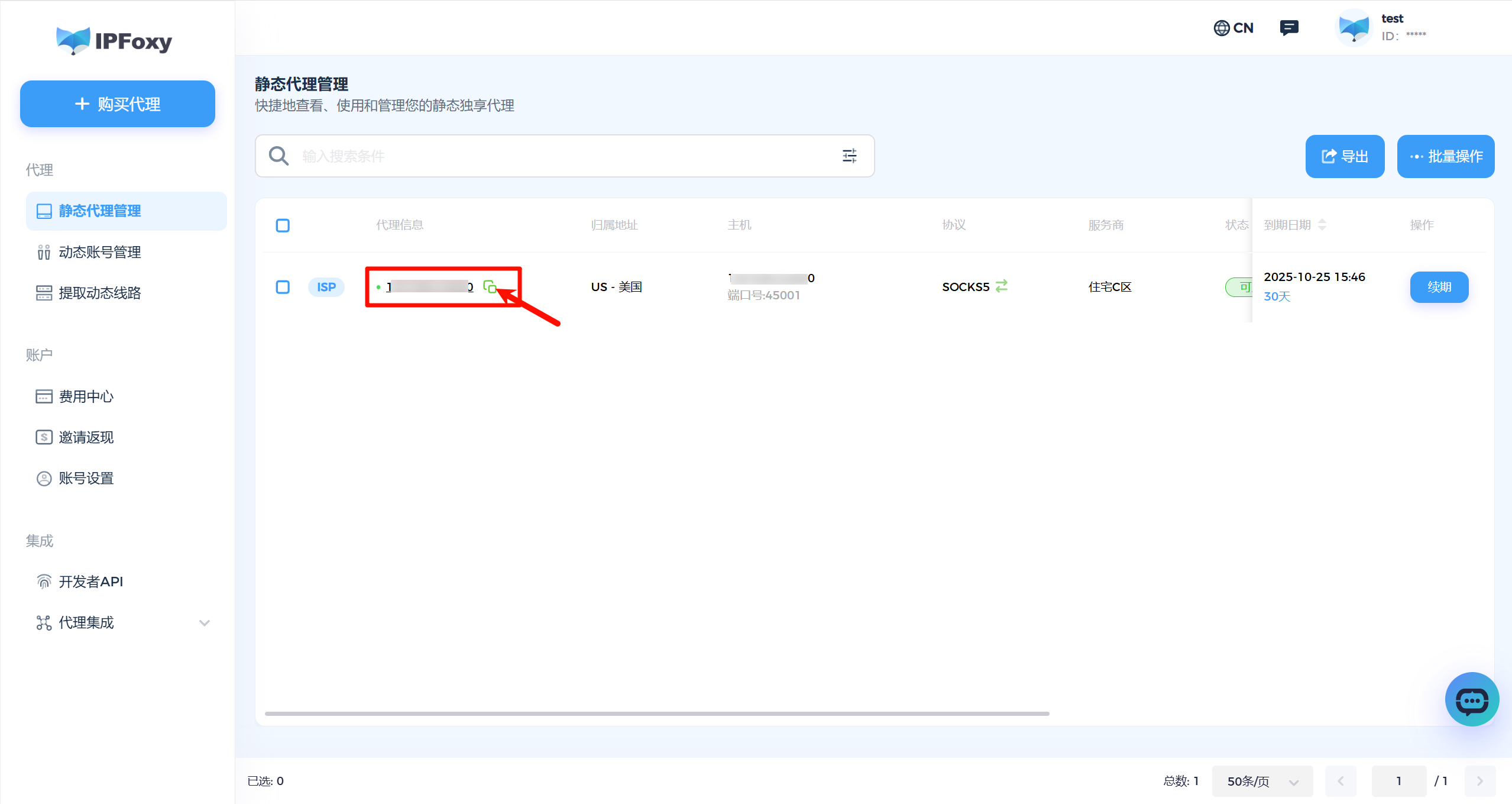Open 开发者API in the sidebar
1512x804 pixels.
pos(90,582)
